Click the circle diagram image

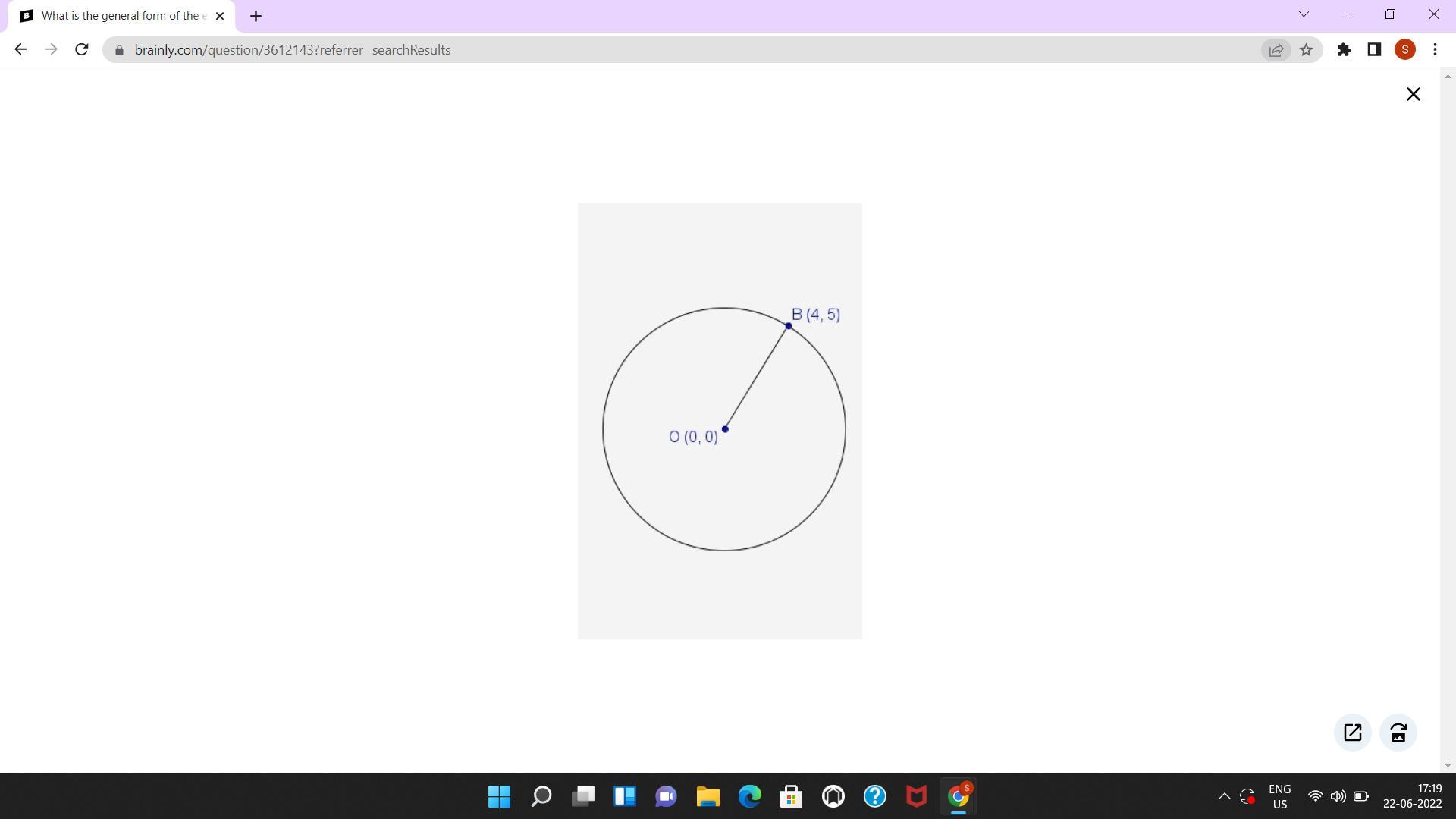click(x=720, y=421)
